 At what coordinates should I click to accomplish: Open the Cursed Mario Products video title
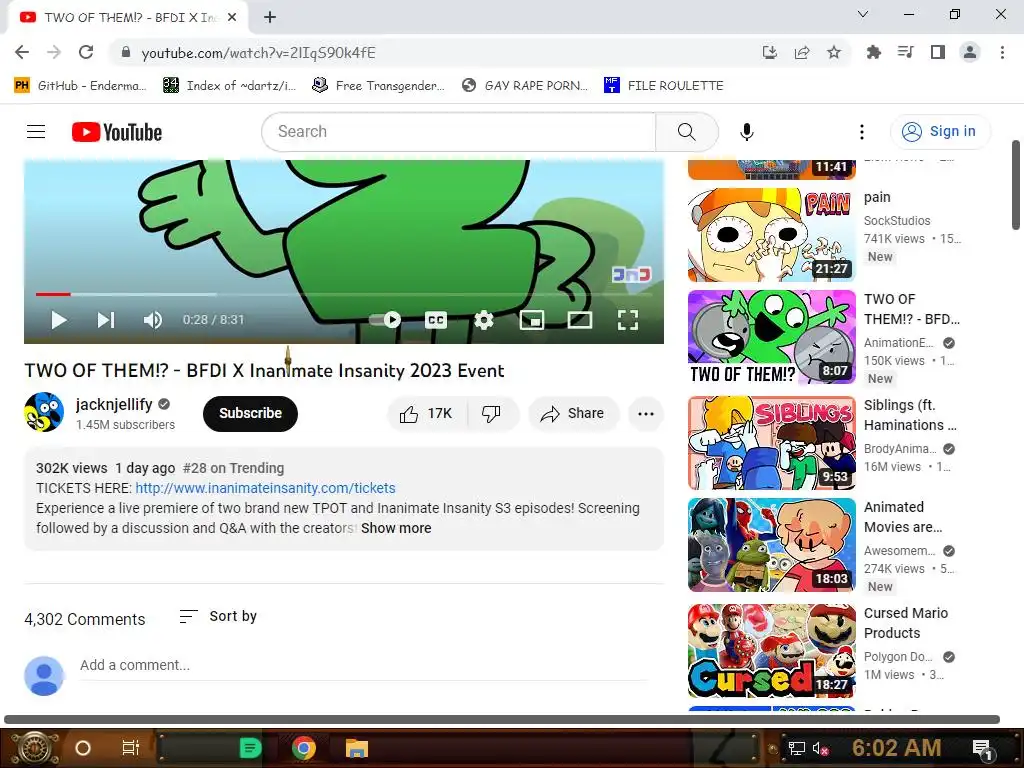(906, 623)
